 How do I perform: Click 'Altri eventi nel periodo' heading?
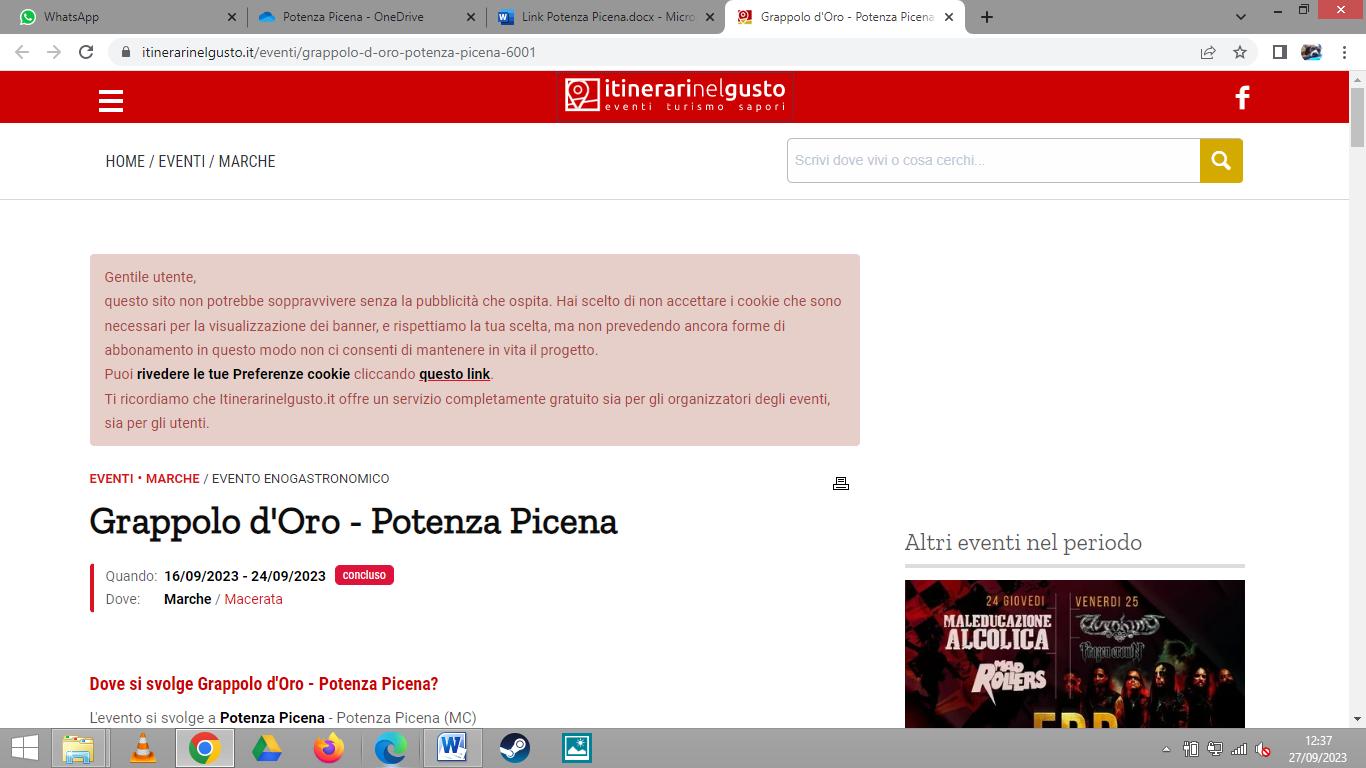(1023, 542)
